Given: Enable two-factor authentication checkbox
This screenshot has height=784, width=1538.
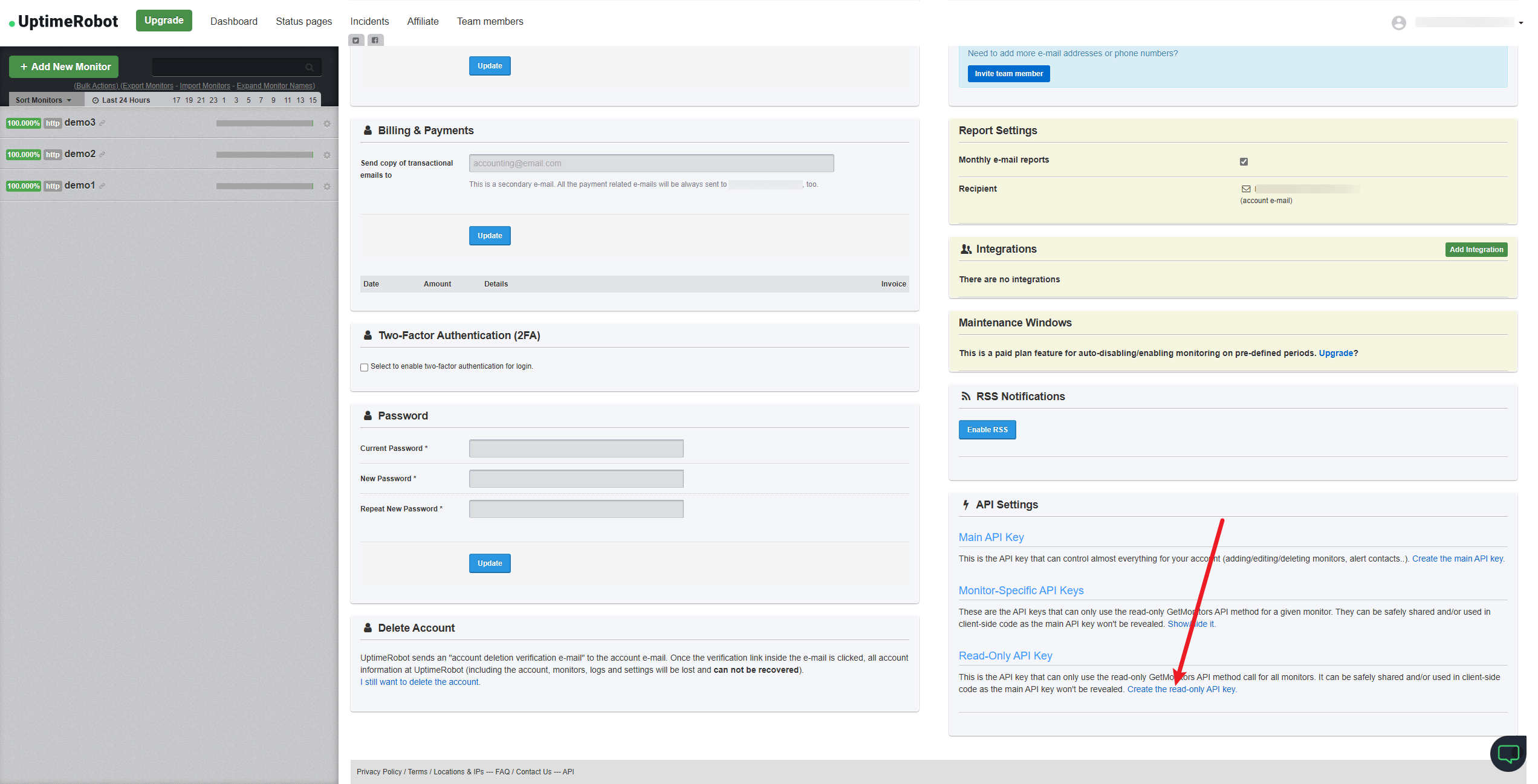Looking at the screenshot, I should (x=364, y=368).
